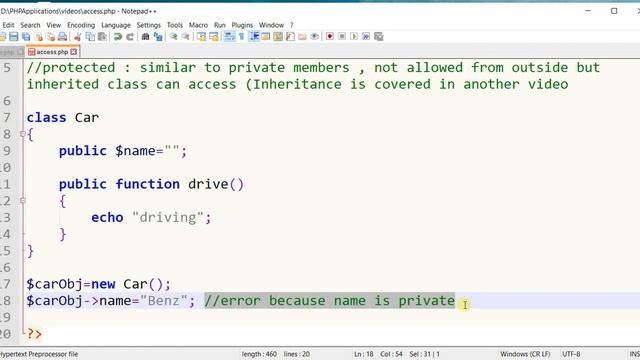The width and height of the screenshot is (640, 360).
Task: Click the Copy toolbar icon
Action: tap(90, 37)
